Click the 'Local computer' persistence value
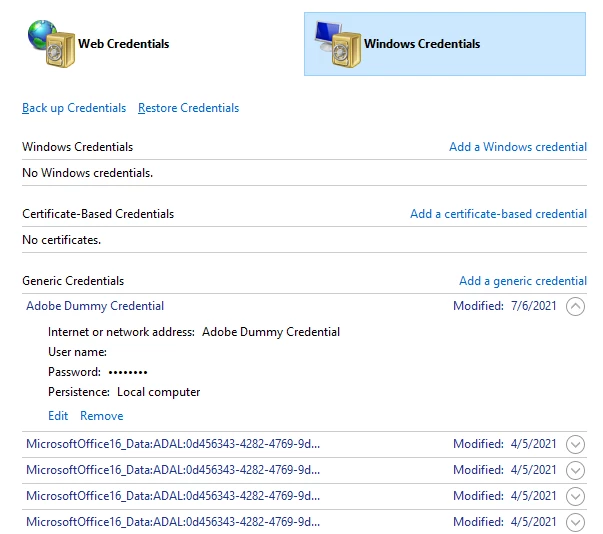The height and width of the screenshot is (534, 603). [158, 392]
